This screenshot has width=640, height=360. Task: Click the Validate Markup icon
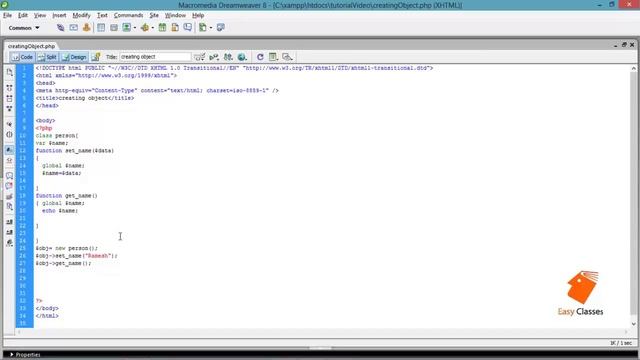point(214,57)
